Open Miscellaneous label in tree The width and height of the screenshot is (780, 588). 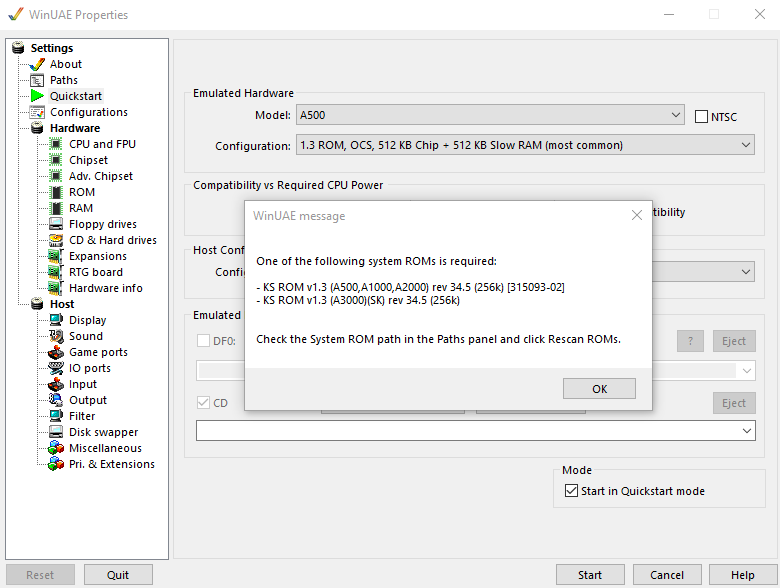tap(105, 448)
